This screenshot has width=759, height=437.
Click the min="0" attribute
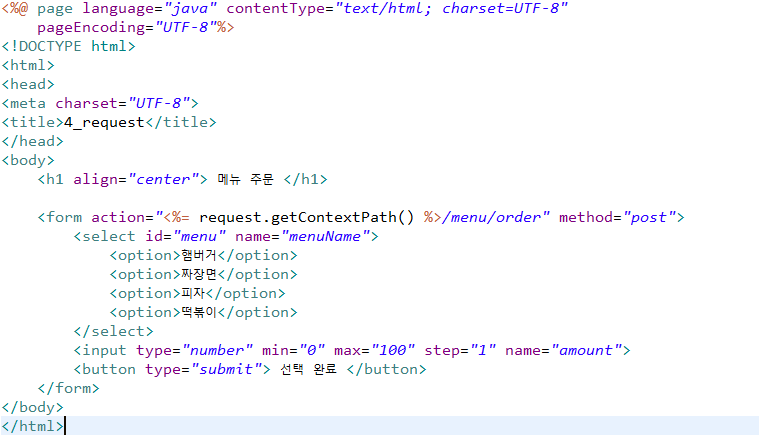click(x=293, y=350)
